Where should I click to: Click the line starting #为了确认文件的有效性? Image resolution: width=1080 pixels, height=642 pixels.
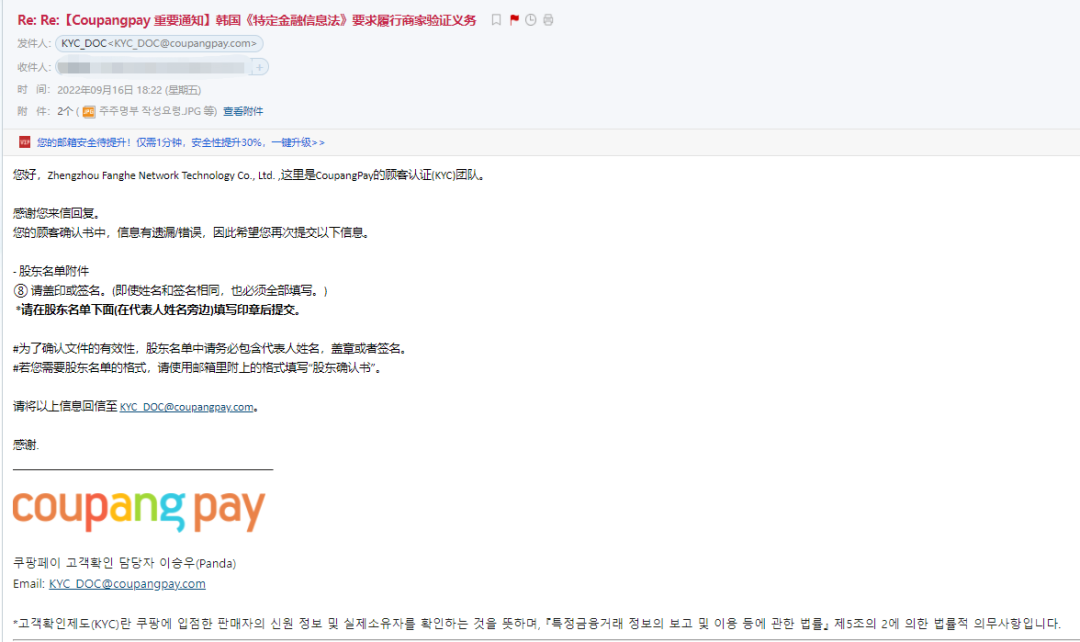(x=211, y=349)
